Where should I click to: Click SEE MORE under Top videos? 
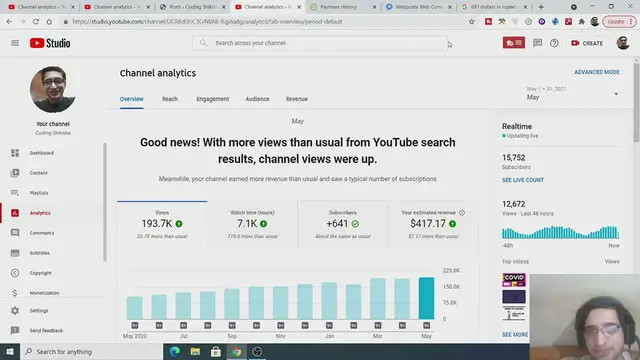click(x=515, y=335)
